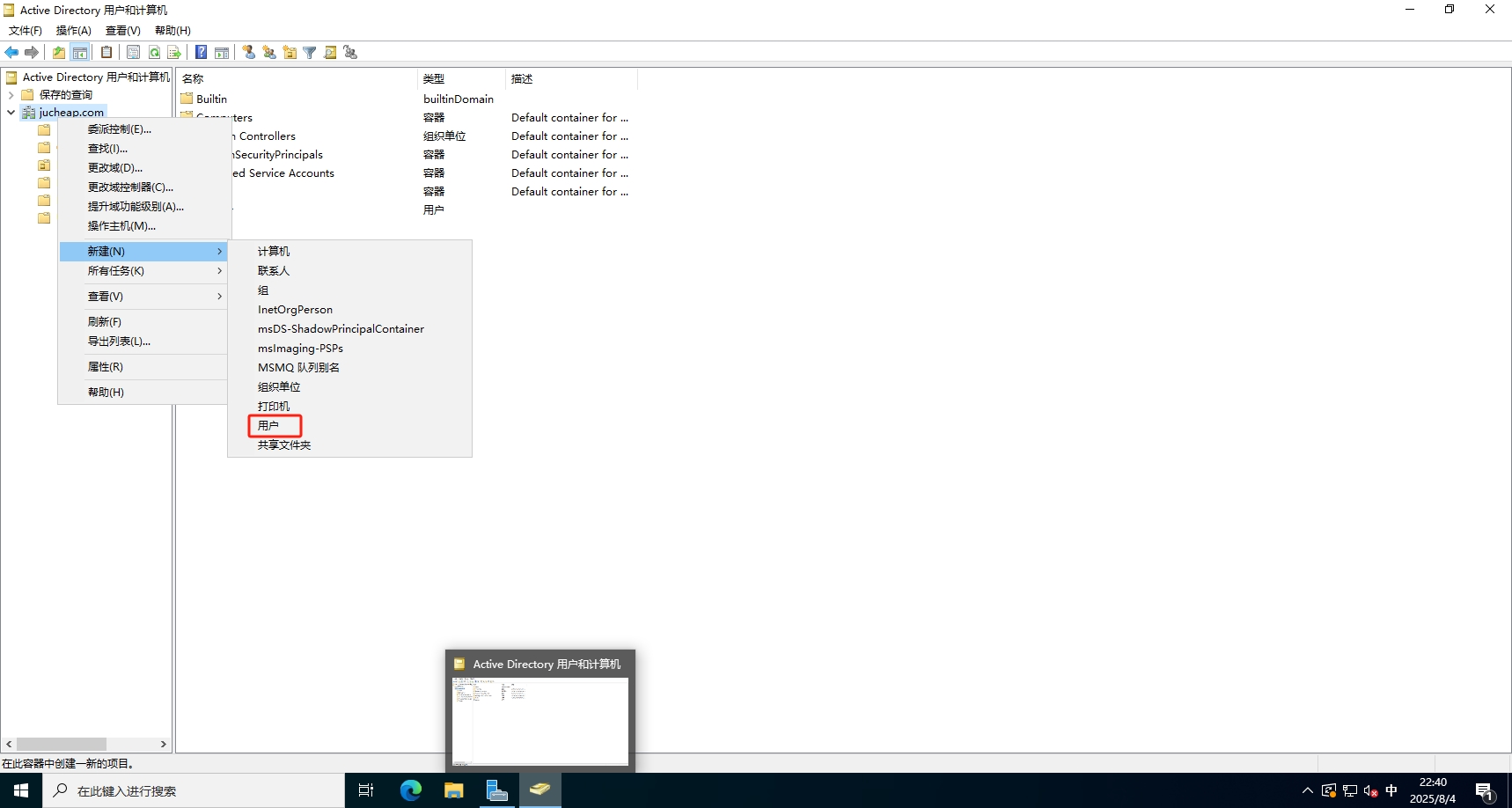Choose 帮助(H) from context menu
The image size is (1512, 808).
(144, 393)
